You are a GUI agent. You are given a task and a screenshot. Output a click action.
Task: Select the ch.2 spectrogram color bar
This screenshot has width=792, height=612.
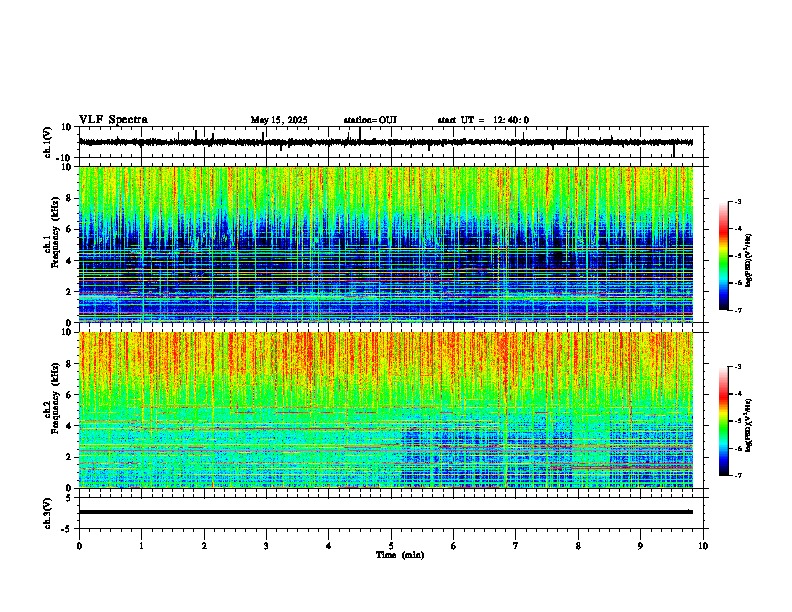point(723,421)
